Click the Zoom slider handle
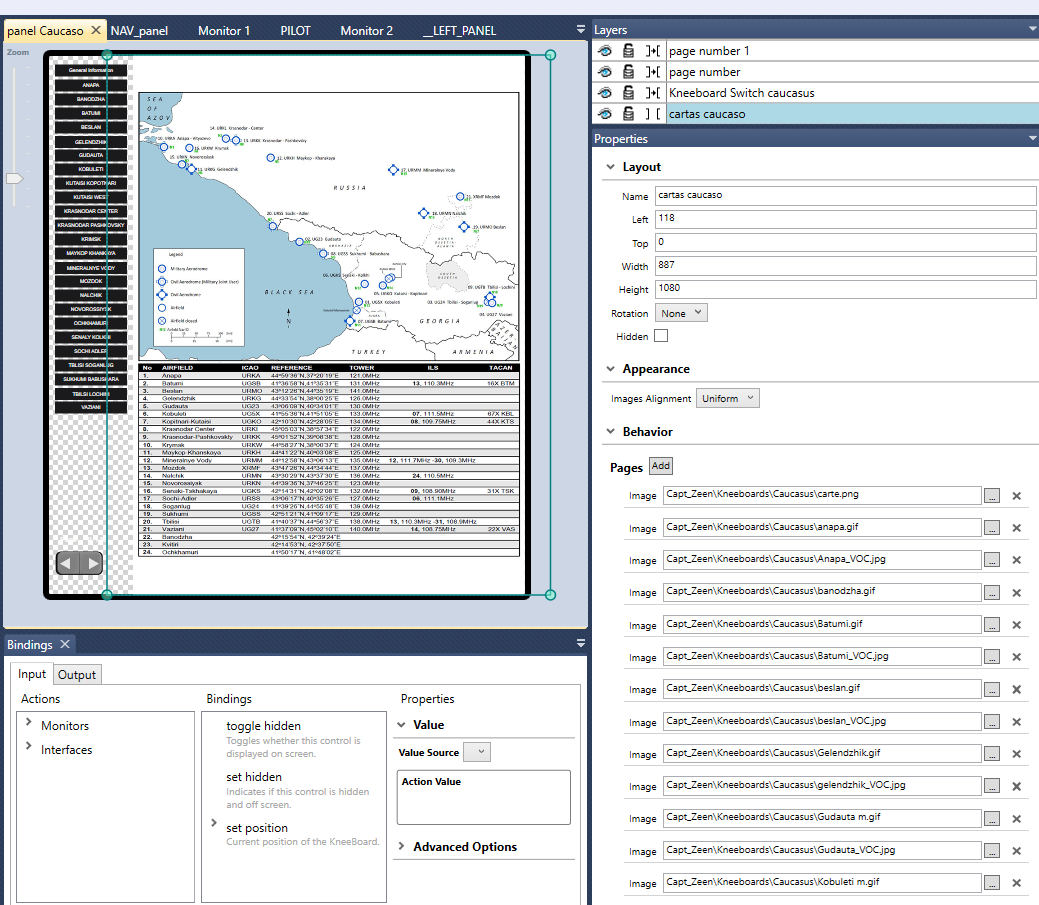Image resolution: width=1039 pixels, height=905 pixels. [14, 179]
